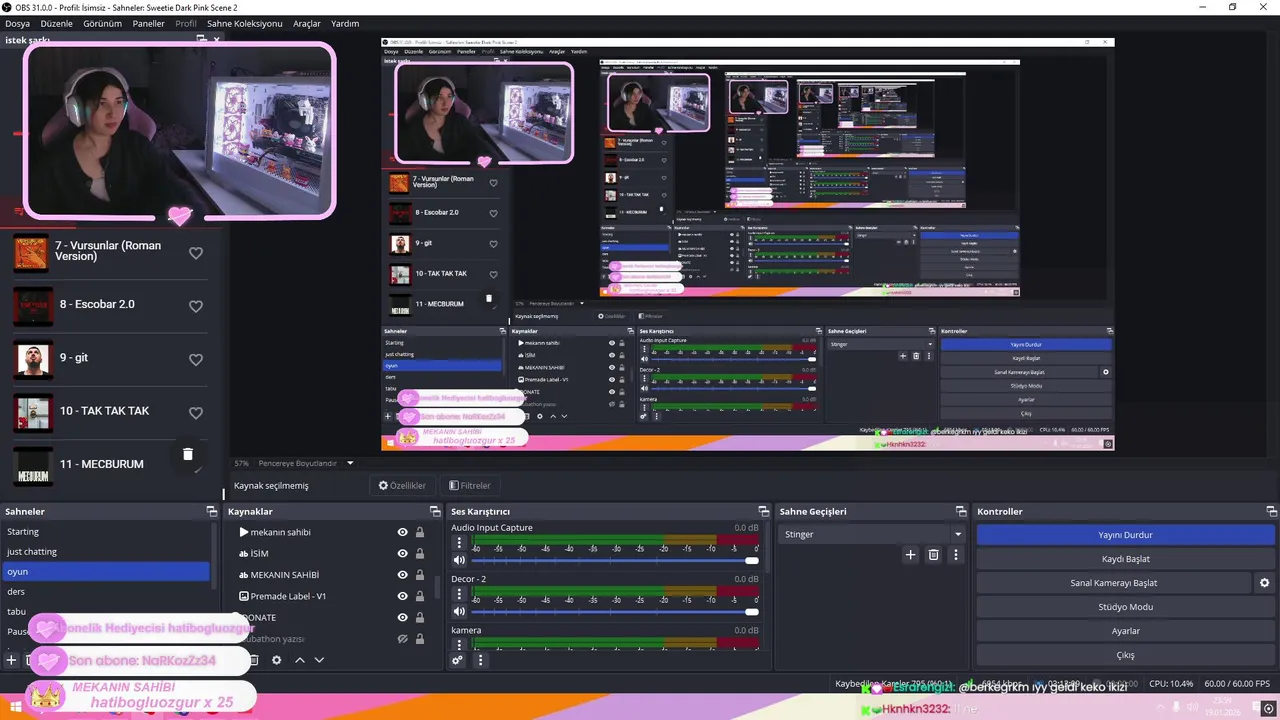The image size is (1280, 720).
Task: Click the Escobar 2.0 album cover thumbnail
Action: tap(31, 306)
